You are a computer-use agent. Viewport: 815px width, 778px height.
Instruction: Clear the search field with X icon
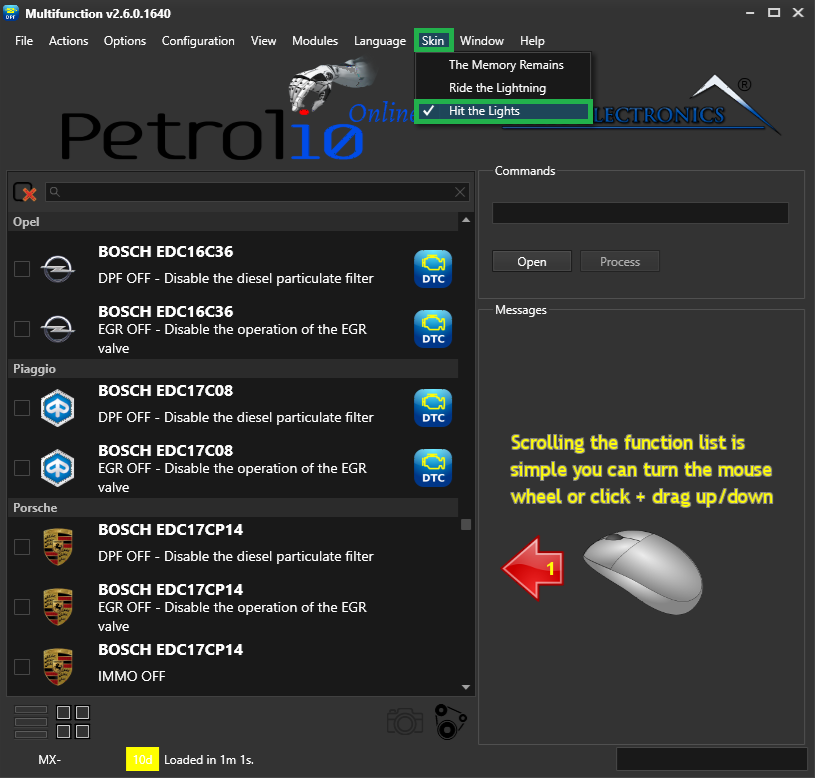coord(460,192)
